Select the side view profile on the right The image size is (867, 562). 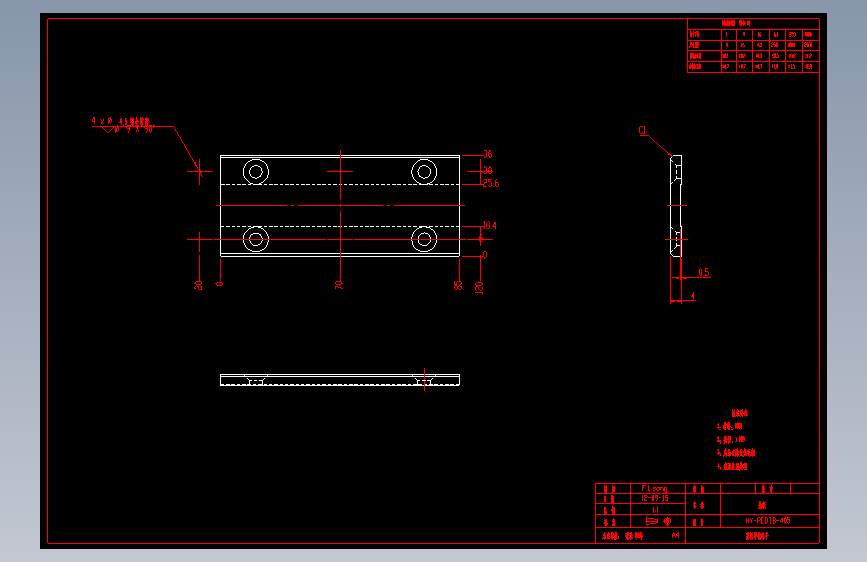coord(676,206)
